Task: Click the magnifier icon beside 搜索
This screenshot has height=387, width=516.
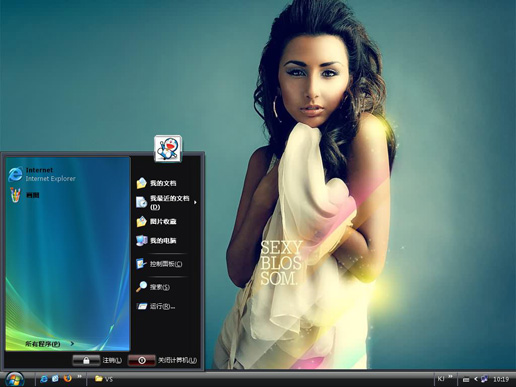Action: coord(142,287)
